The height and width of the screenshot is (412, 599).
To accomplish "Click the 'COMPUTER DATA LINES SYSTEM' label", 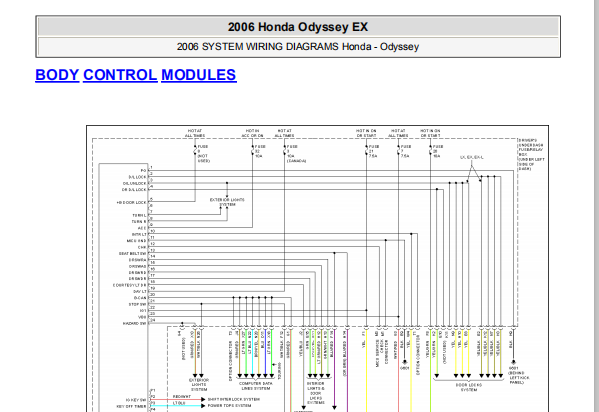I will pyautogui.click(x=256, y=386).
